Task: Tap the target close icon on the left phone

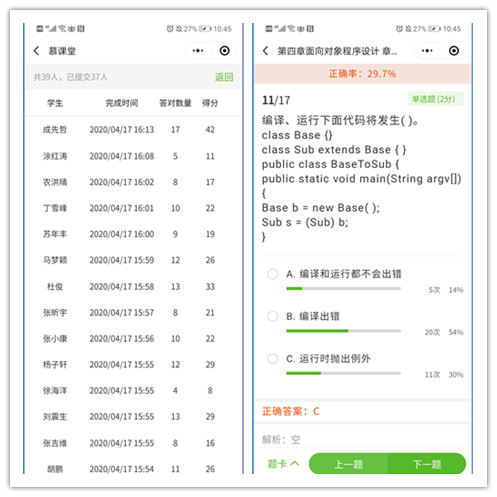Action: [225, 51]
